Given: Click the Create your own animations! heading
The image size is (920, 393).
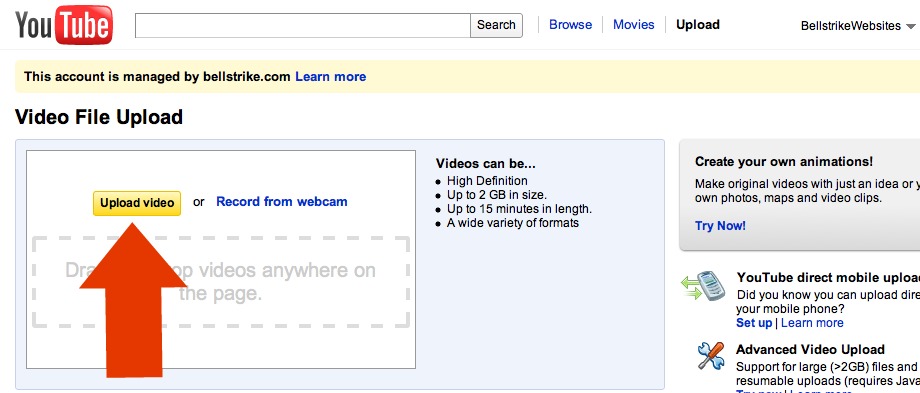Looking at the screenshot, I should point(784,161).
